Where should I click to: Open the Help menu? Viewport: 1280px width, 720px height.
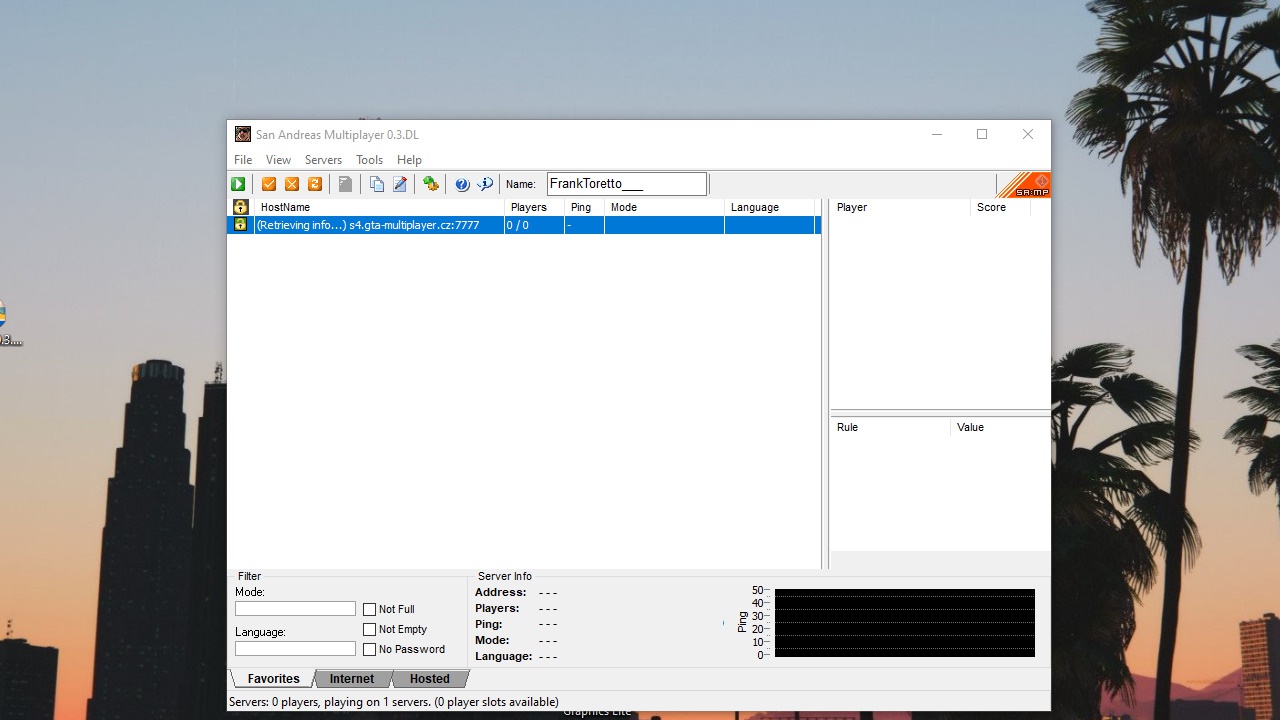[409, 160]
